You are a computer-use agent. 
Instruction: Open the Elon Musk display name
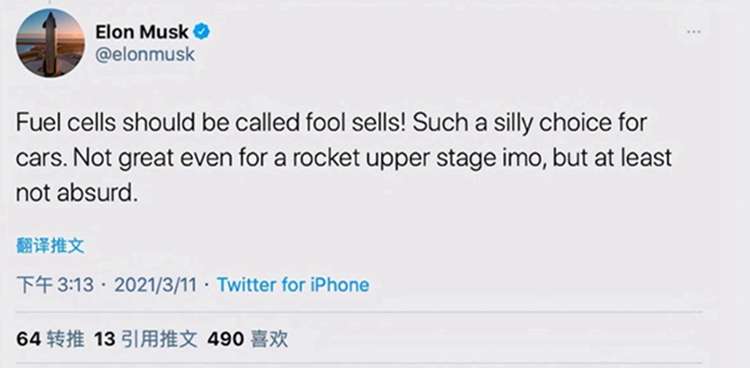tap(142, 33)
